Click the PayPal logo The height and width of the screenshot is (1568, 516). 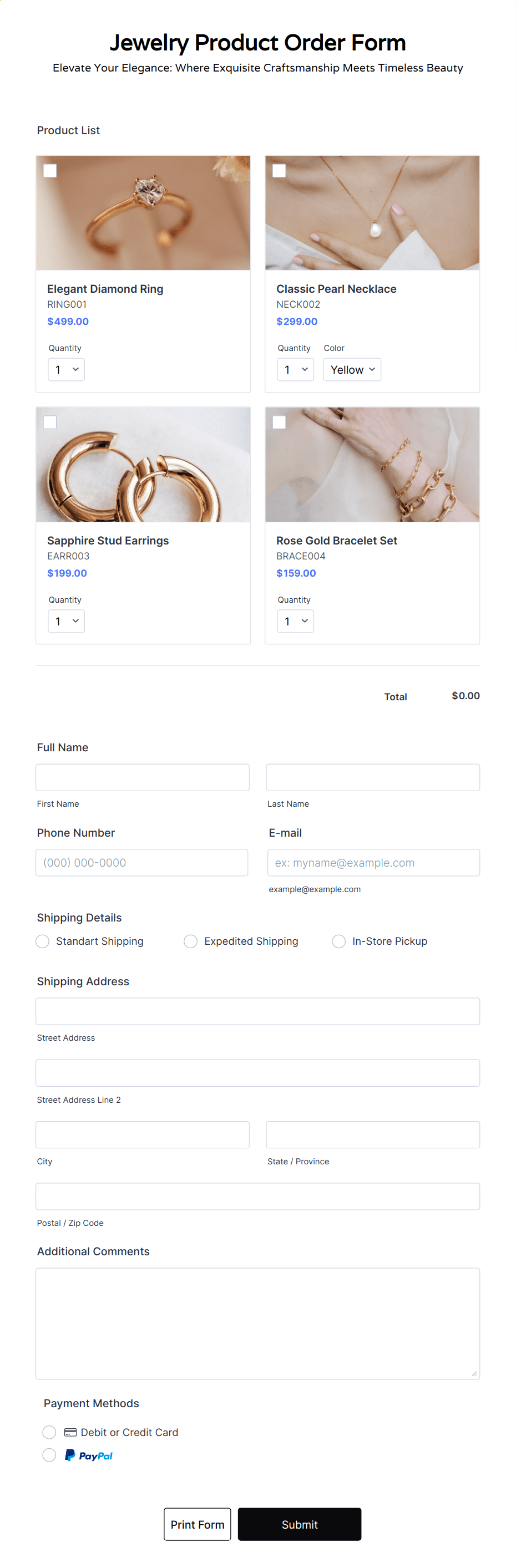point(89,1455)
